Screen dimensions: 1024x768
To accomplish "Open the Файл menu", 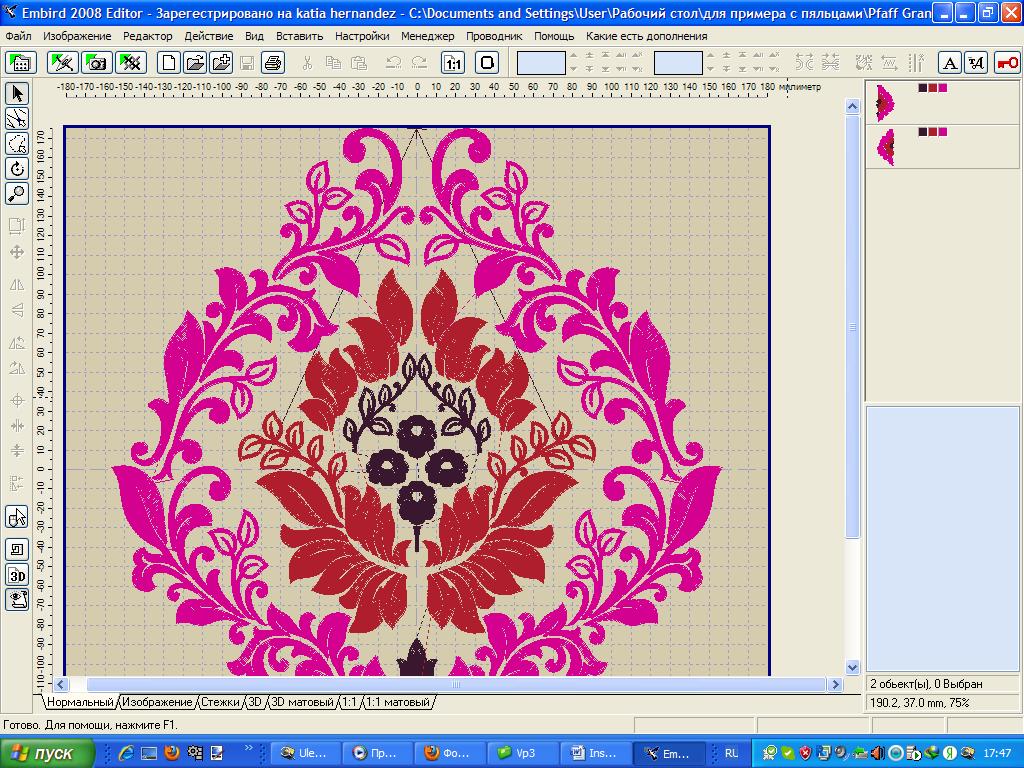I will coord(18,36).
